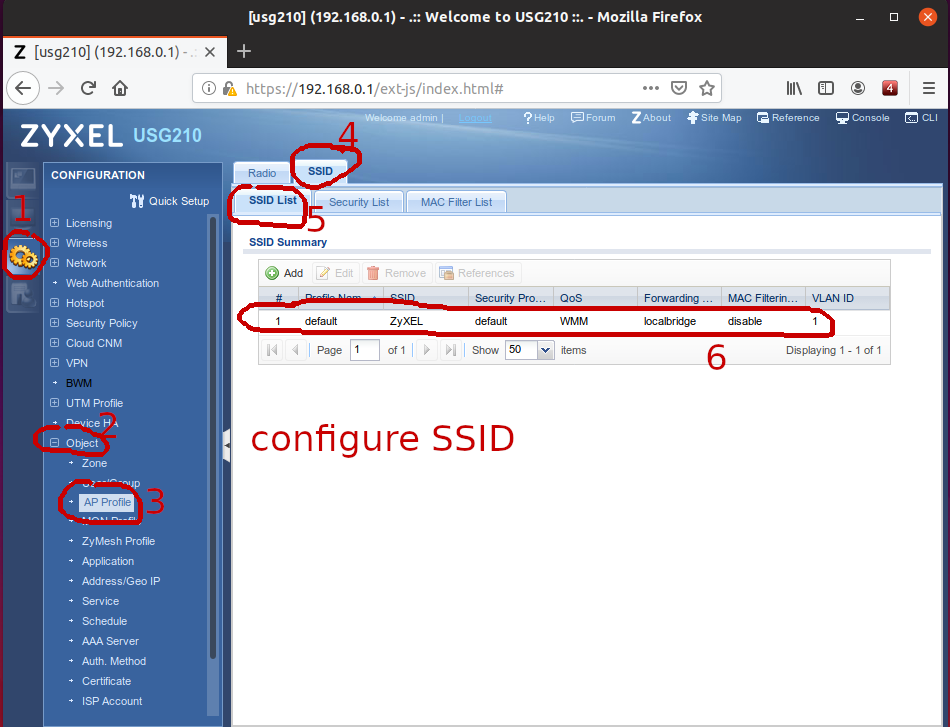Click the page number input field
Image resolution: width=950 pixels, height=727 pixels.
point(365,350)
